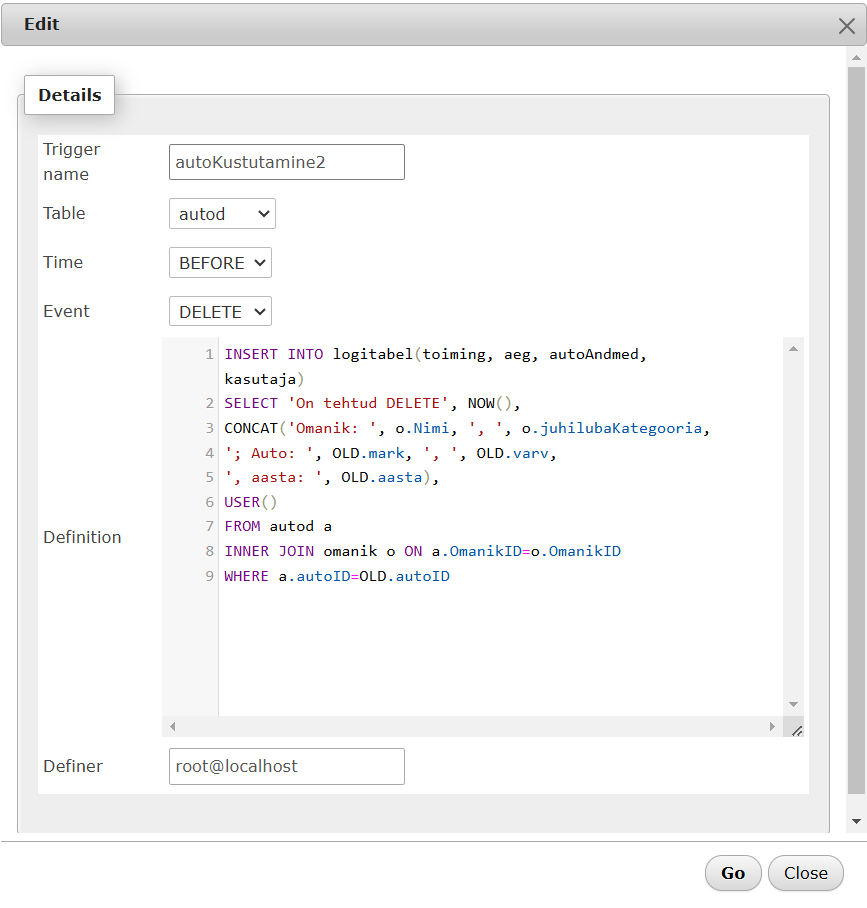The image size is (867, 908).
Task: Click 'On tehtud DELETE' string in line 2
Action: tap(368, 403)
